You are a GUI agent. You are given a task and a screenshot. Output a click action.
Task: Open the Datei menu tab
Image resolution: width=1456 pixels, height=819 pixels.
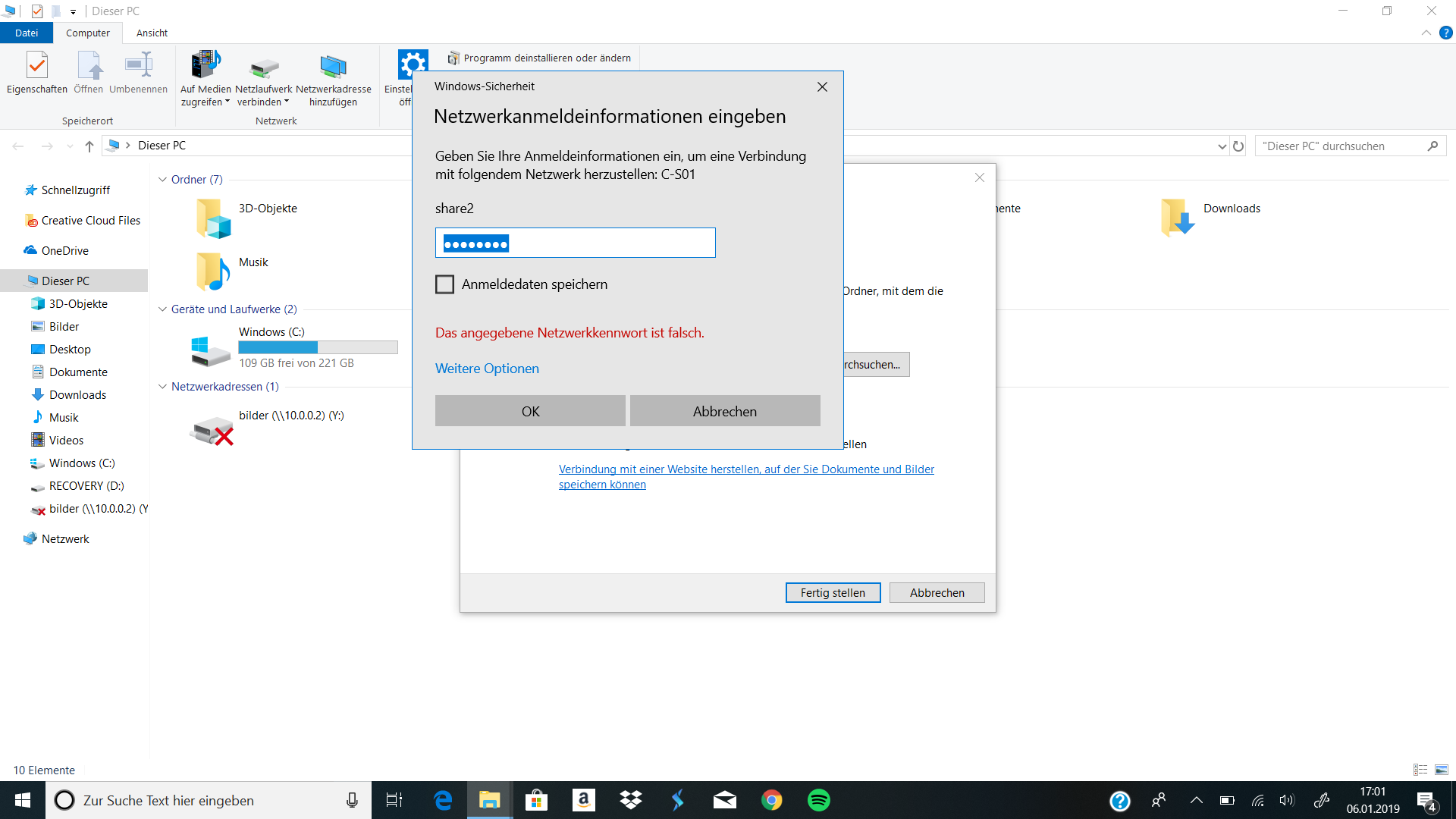26,33
